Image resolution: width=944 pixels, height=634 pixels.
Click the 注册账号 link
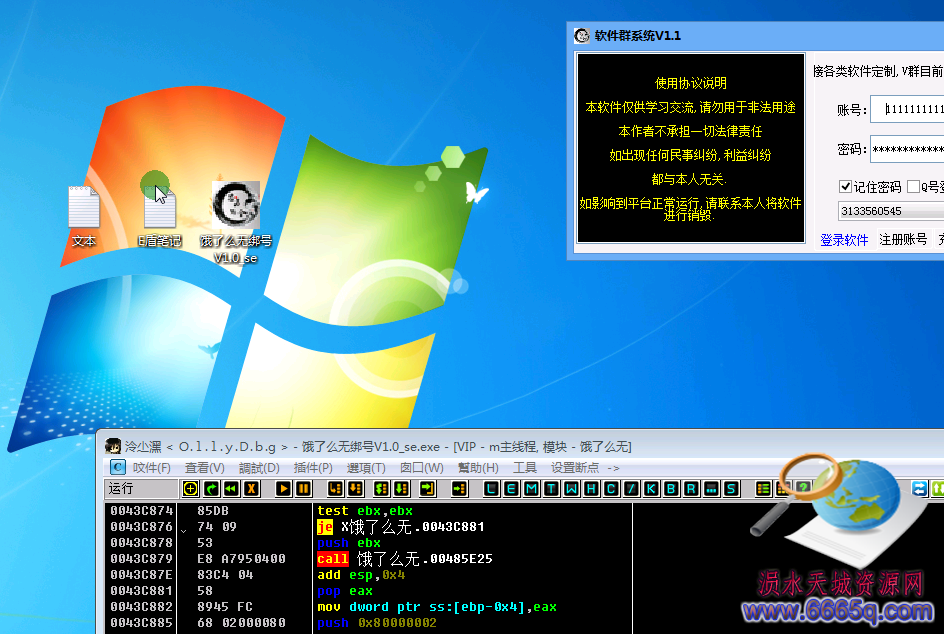coord(903,240)
